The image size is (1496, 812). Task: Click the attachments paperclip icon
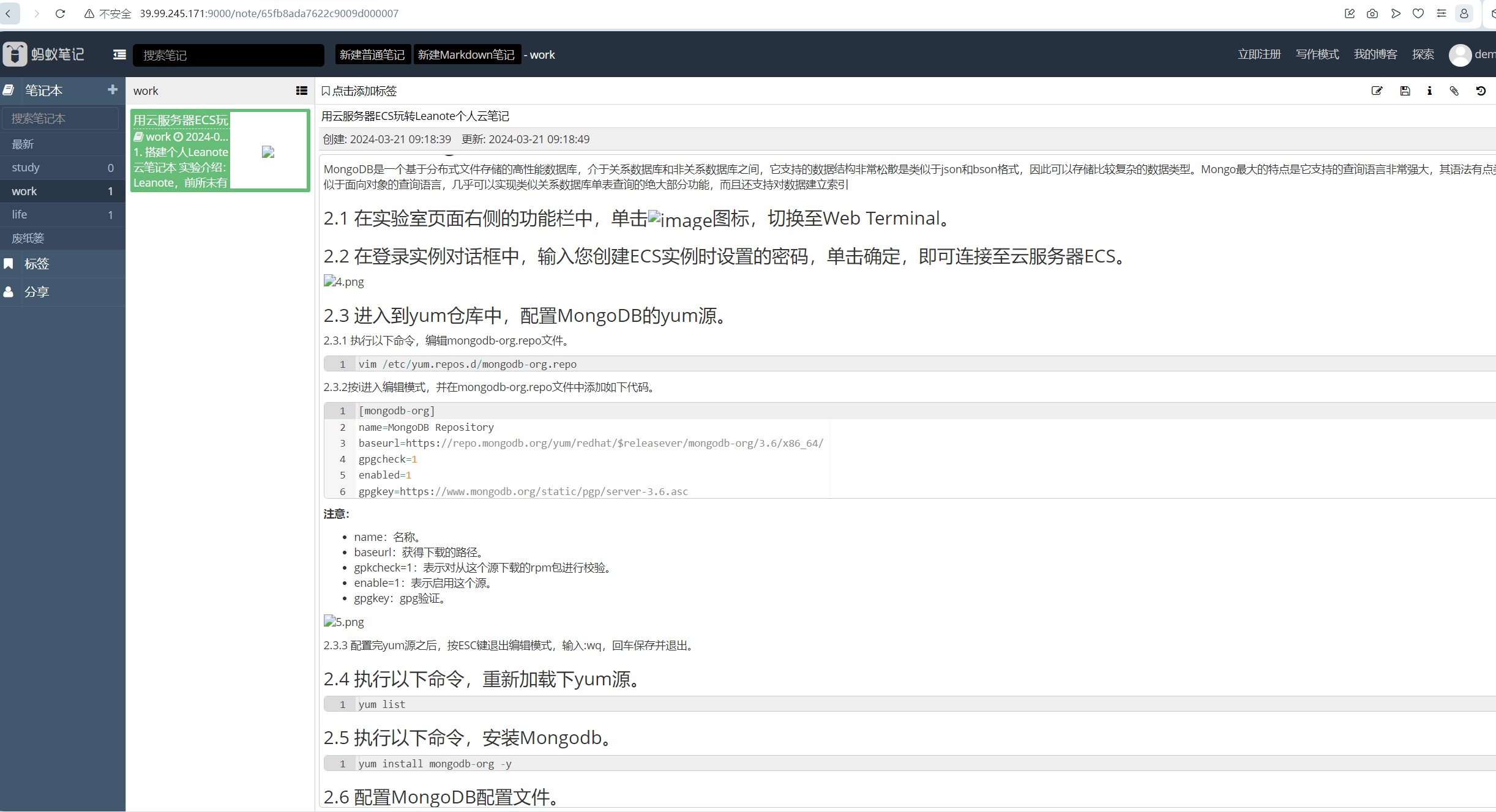pyautogui.click(x=1454, y=91)
